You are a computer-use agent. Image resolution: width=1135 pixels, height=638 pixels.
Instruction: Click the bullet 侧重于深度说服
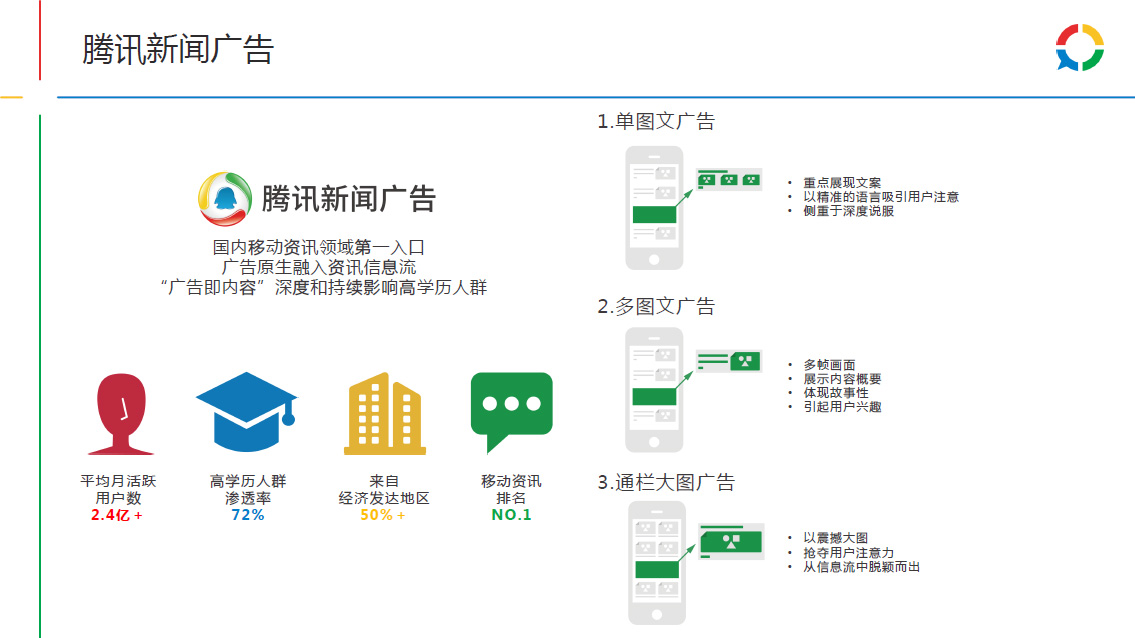tap(848, 211)
